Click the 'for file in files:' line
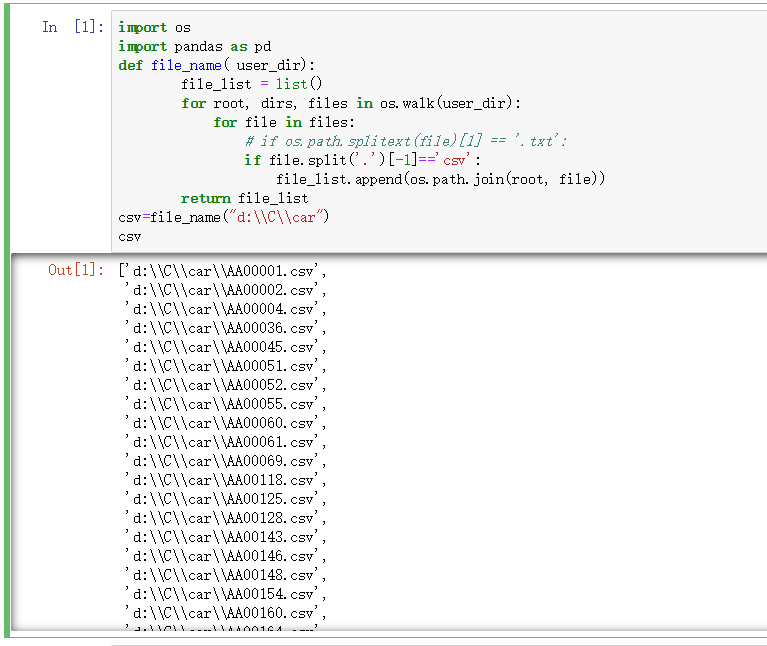This screenshot has height=646, width=767. [x=284, y=122]
